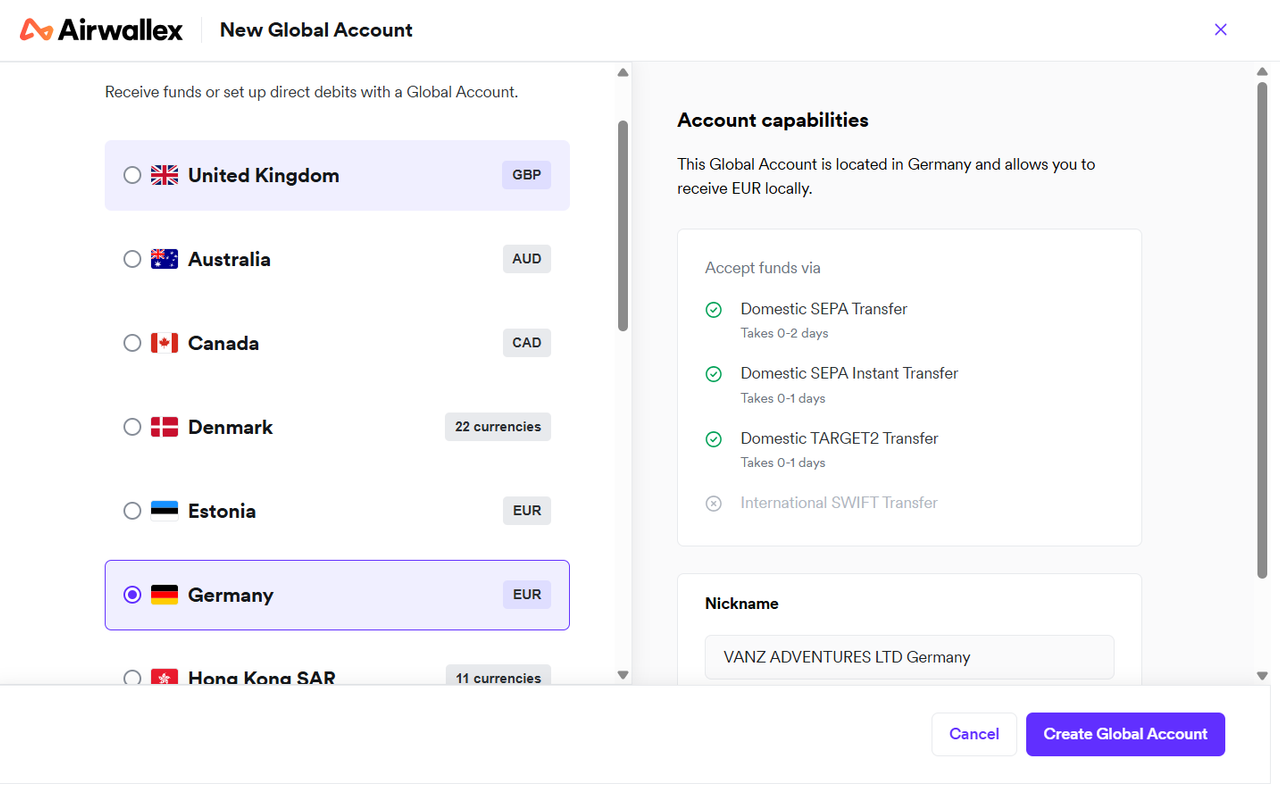Viewport: 1280px width, 792px height.
Task: Click the Accept funds via label
Action: [x=763, y=268]
